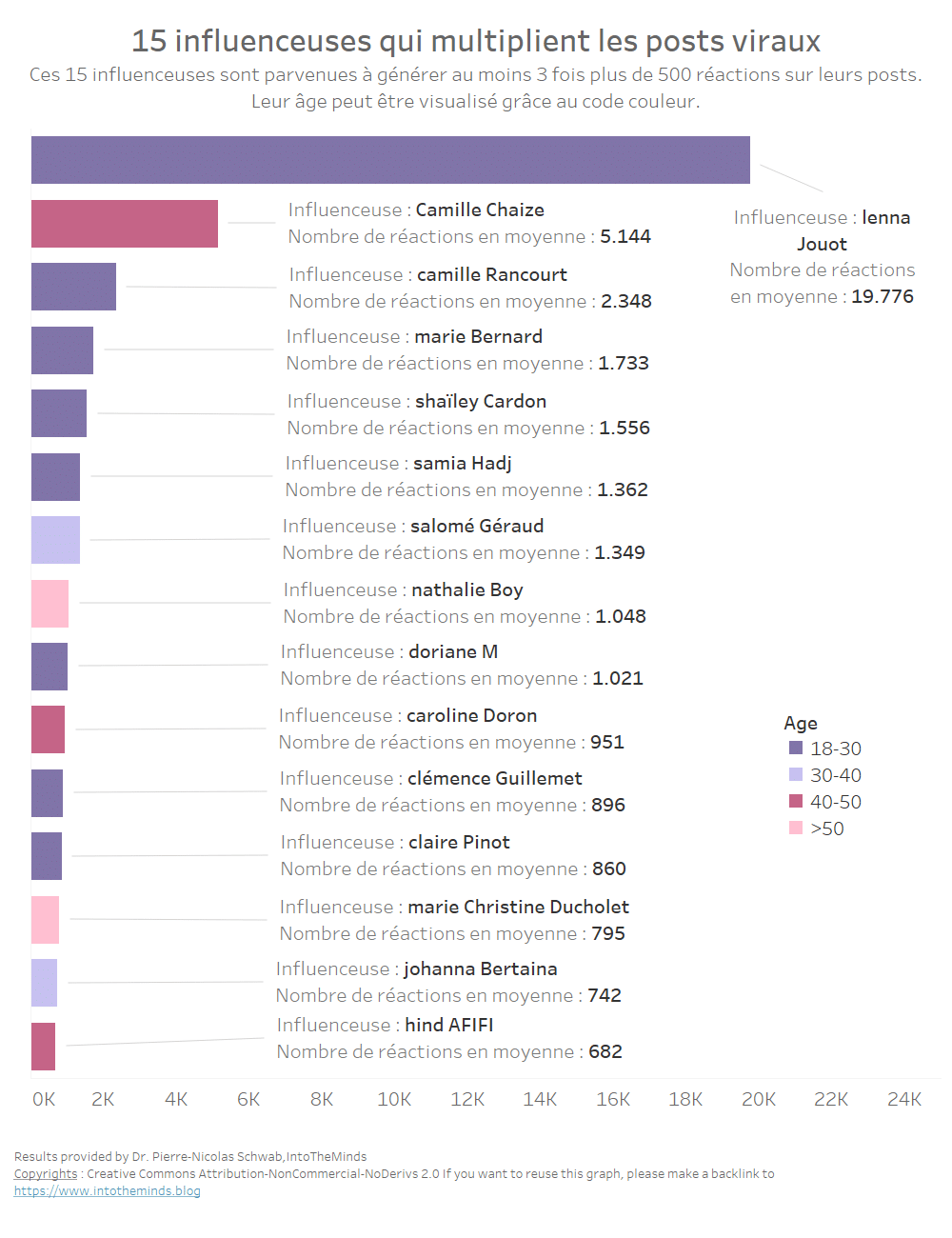This screenshot has width=952, height=1238.
Task: Select hind AFIFI's bar
Action: [43, 1047]
